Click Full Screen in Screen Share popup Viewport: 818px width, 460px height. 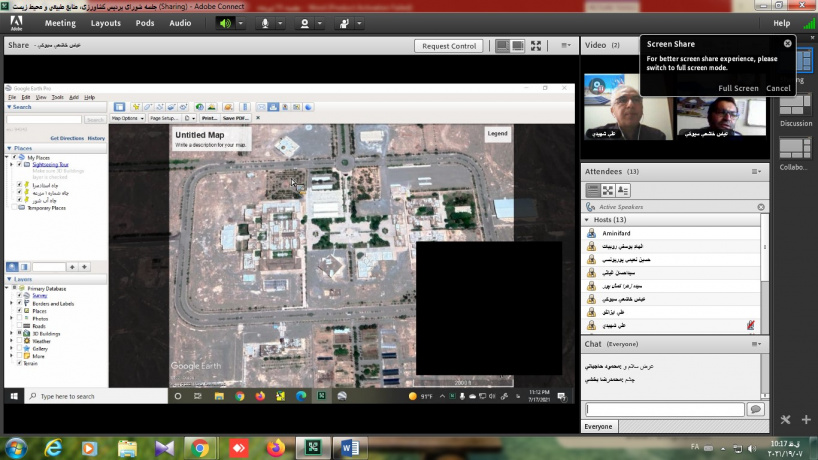[x=738, y=88]
